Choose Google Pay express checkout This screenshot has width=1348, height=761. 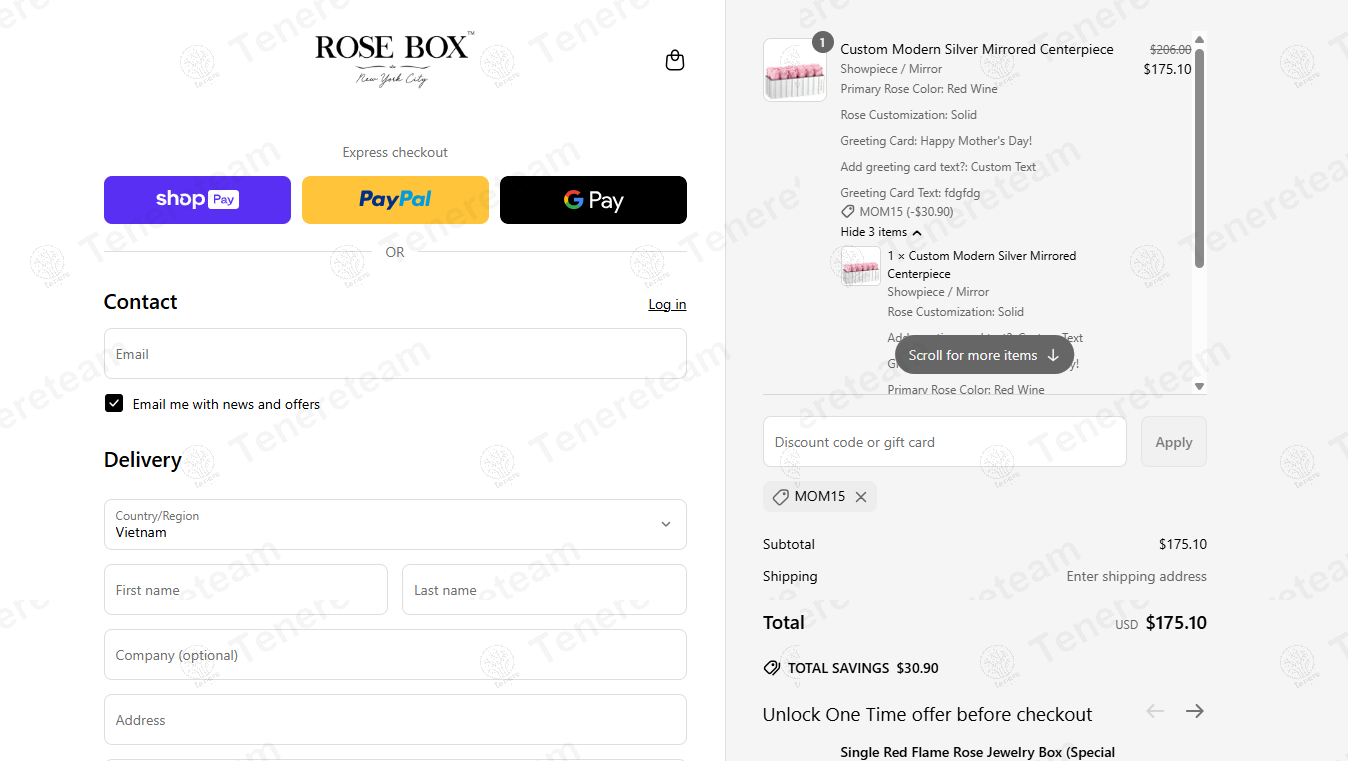593,200
